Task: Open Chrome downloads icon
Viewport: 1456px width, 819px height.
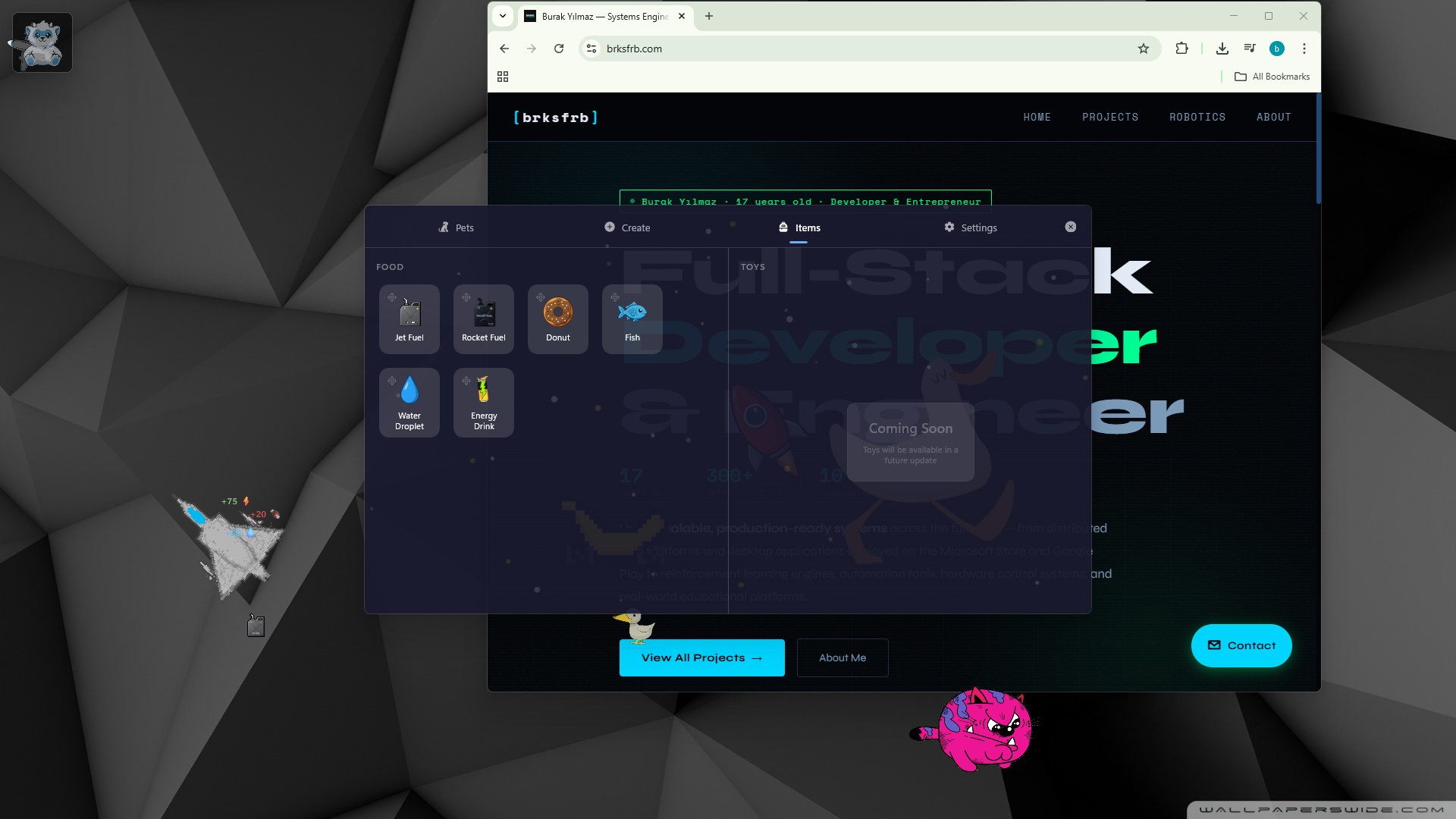Action: (1222, 49)
